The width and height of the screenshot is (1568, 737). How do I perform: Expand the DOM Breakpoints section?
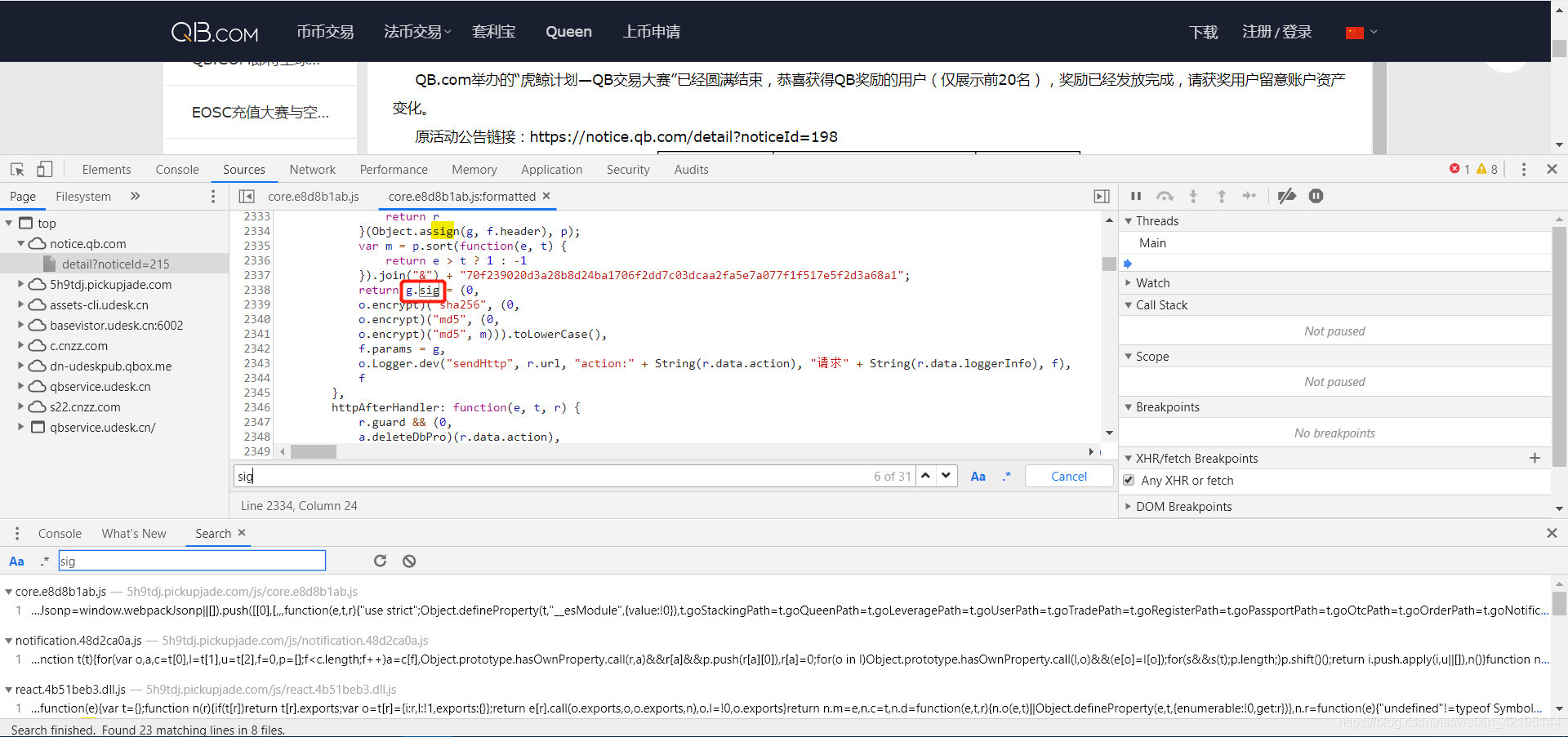[x=1129, y=506]
